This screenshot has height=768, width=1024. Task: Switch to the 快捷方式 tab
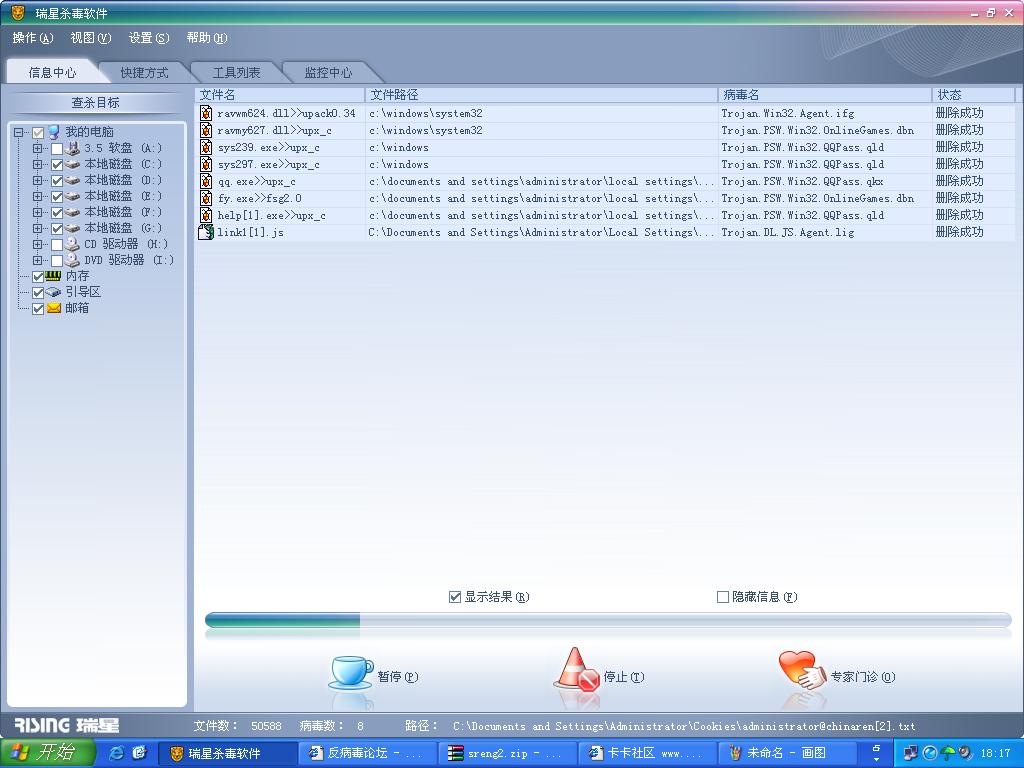(x=144, y=72)
